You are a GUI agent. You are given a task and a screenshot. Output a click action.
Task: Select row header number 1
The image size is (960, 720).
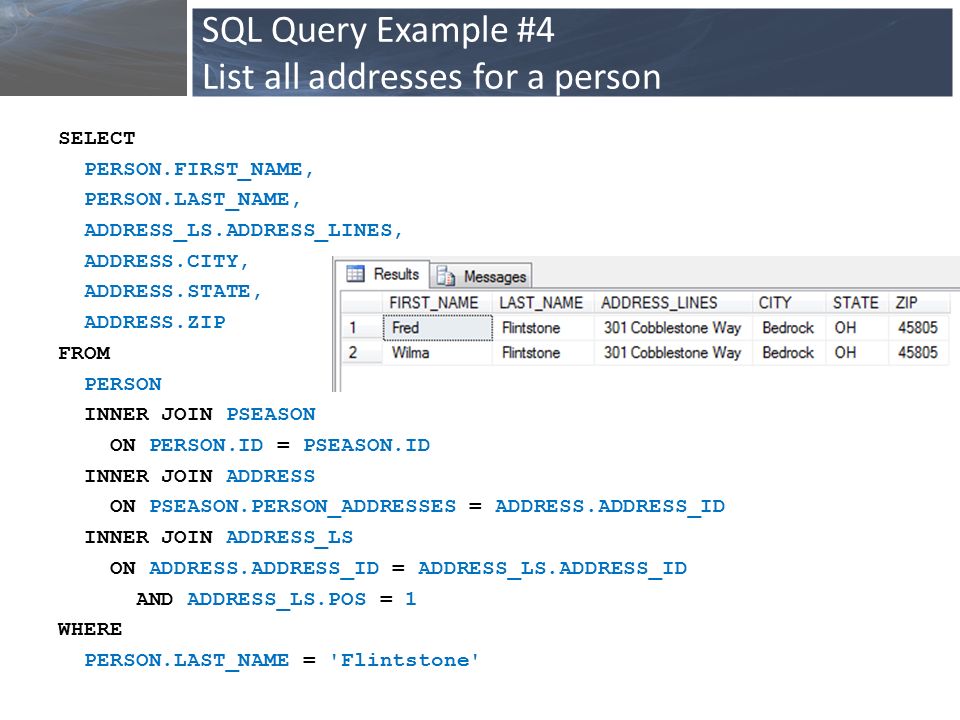(x=361, y=328)
